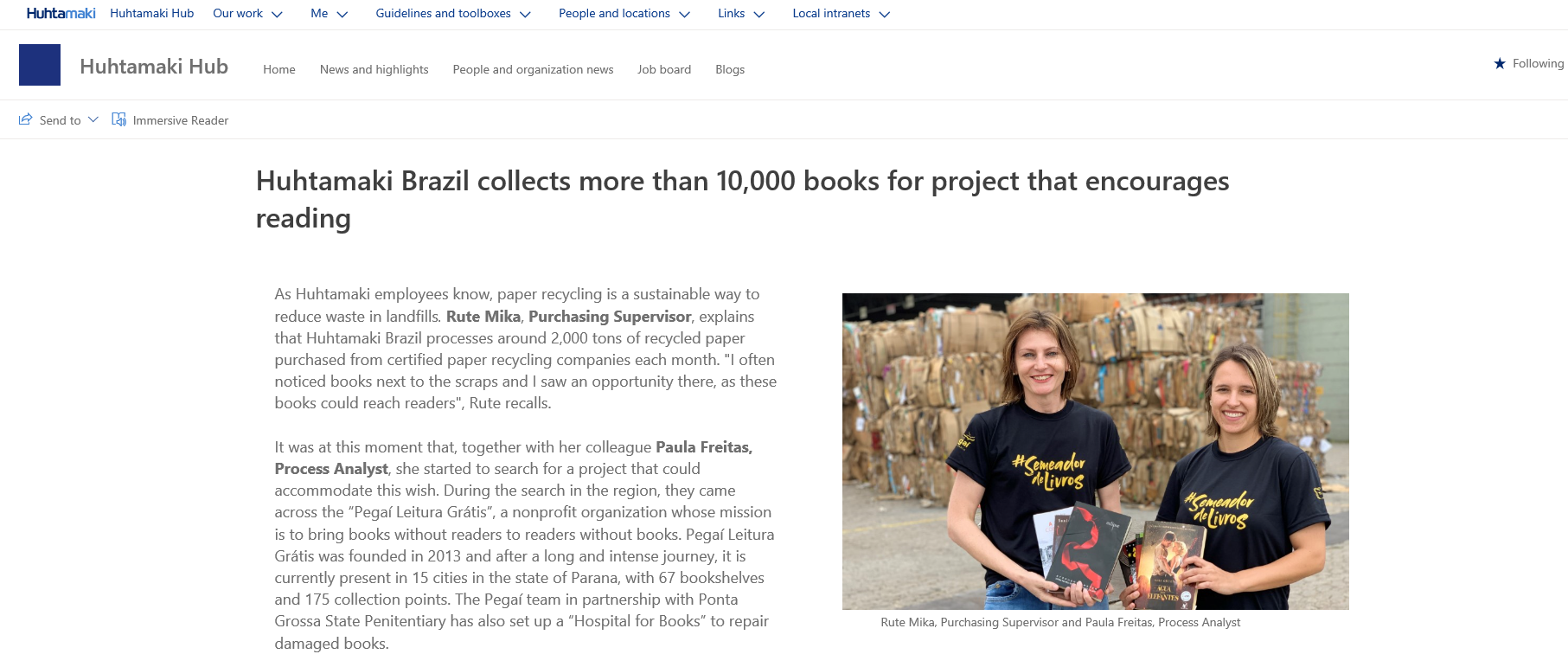The height and width of the screenshot is (667, 1568).
Task: Click the blue Huhtamaki Hub site logo square
Action: [x=40, y=65]
